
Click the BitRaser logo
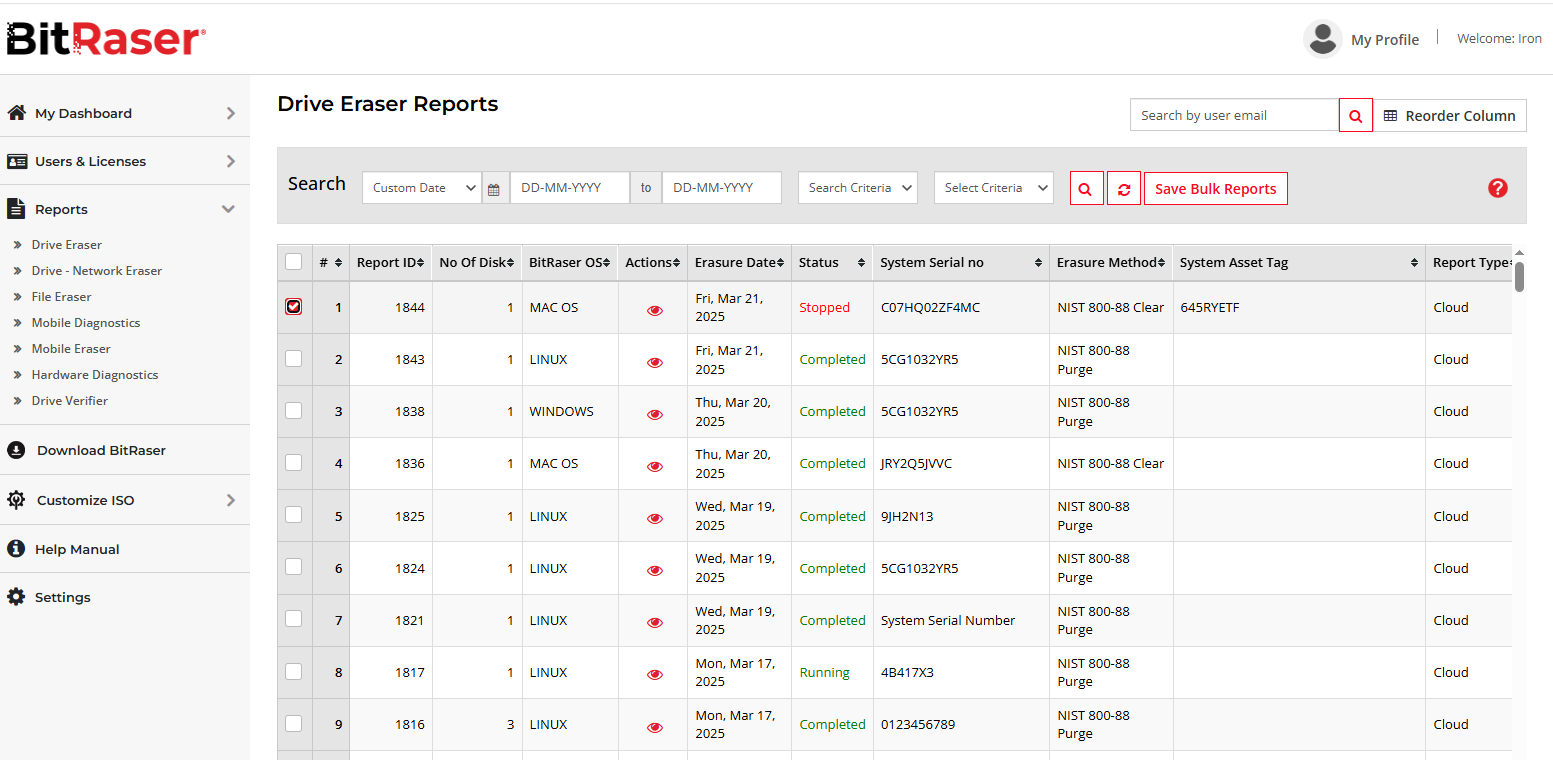[x=106, y=39]
